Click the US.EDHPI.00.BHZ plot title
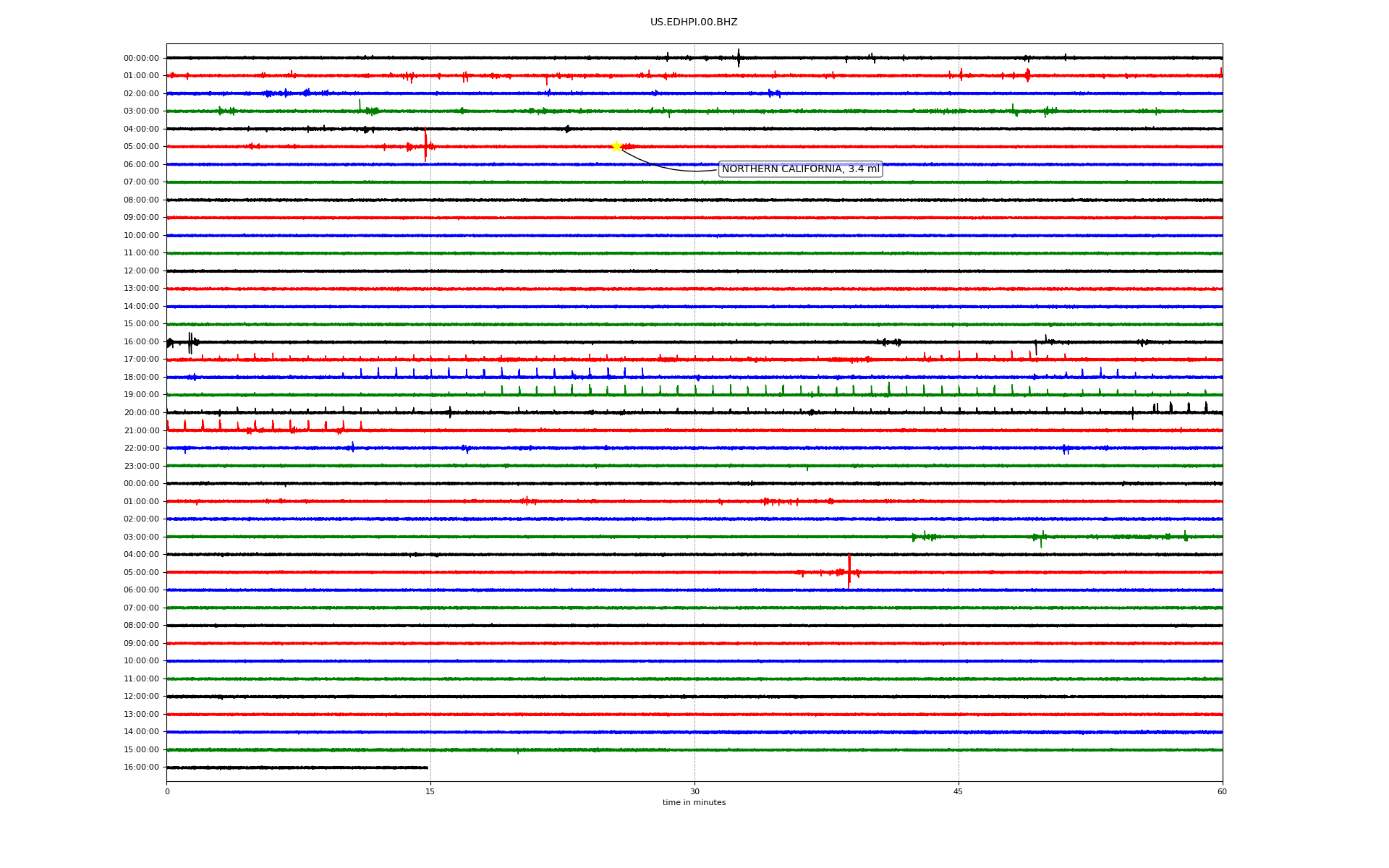This screenshot has height=868, width=1389. pyautogui.click(x=694, y=22)
